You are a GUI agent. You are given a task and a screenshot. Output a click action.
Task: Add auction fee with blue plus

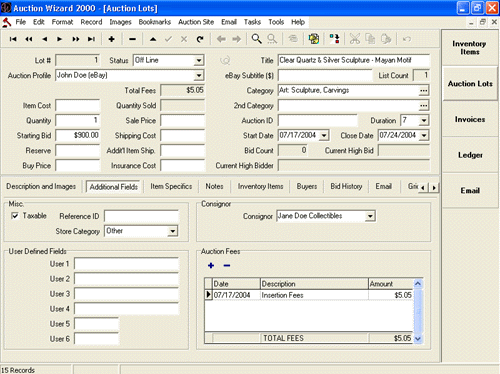click(211, 266)
